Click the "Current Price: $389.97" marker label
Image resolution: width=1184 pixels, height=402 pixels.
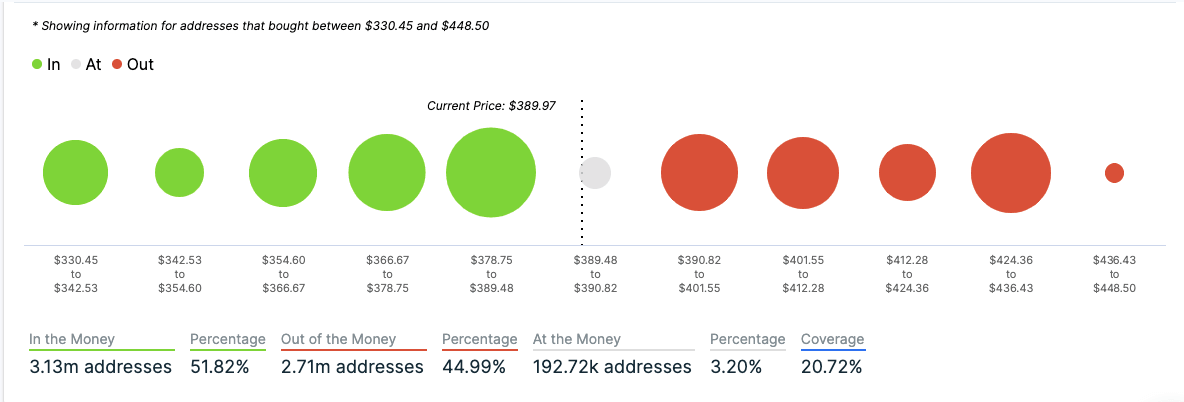coord(491,106)
